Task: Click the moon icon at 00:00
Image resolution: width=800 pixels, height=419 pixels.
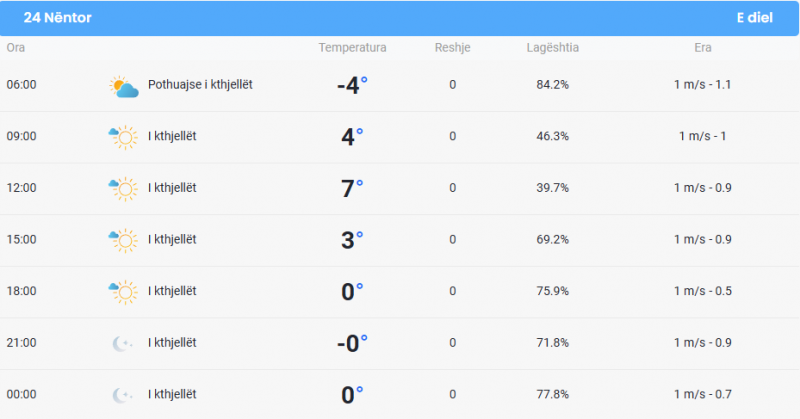Action: click(122, 395)
